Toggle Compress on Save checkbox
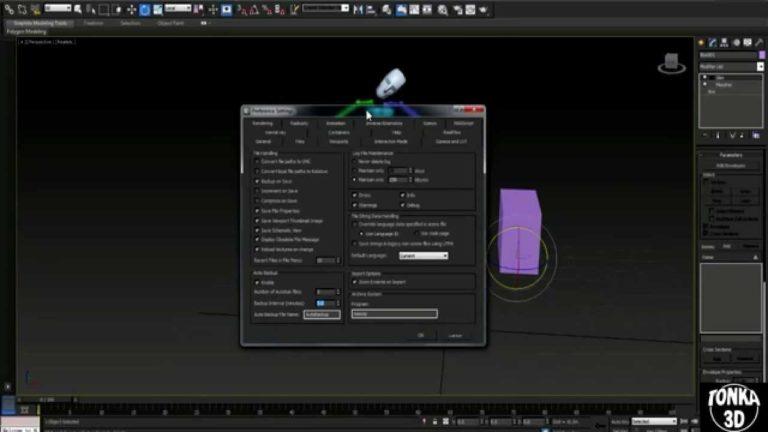Image resolution: width=768 pixels, height=432 pixels. click(x=257, y=201)
